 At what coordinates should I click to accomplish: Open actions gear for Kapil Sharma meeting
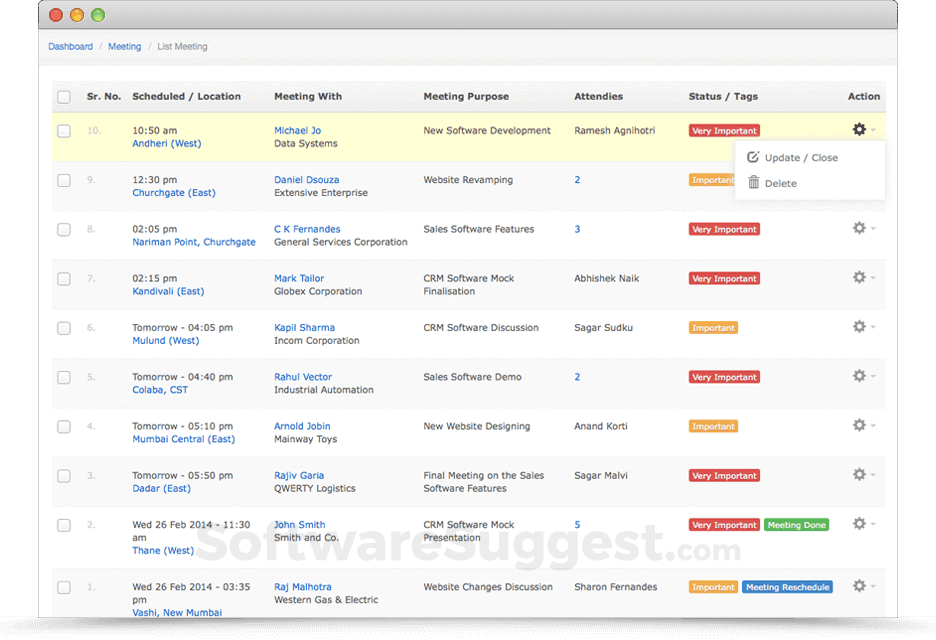point(857,327)
